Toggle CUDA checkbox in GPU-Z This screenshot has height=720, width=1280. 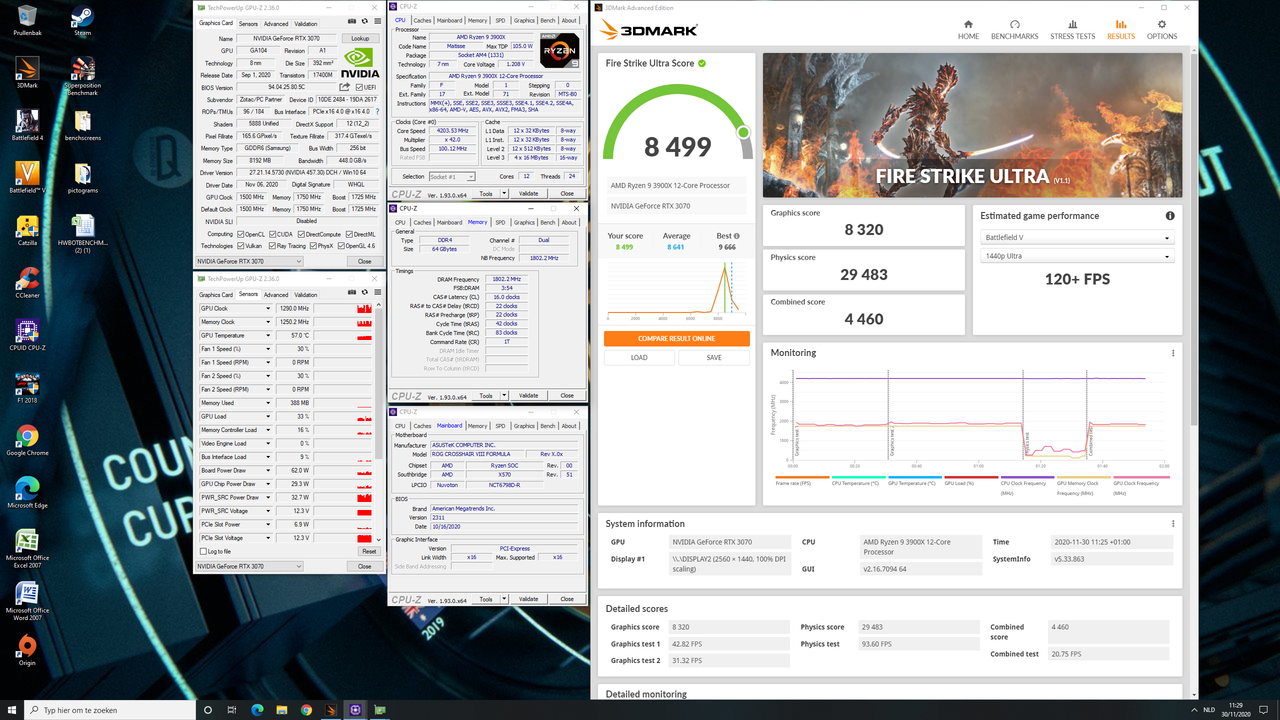[x=273, y=234]
